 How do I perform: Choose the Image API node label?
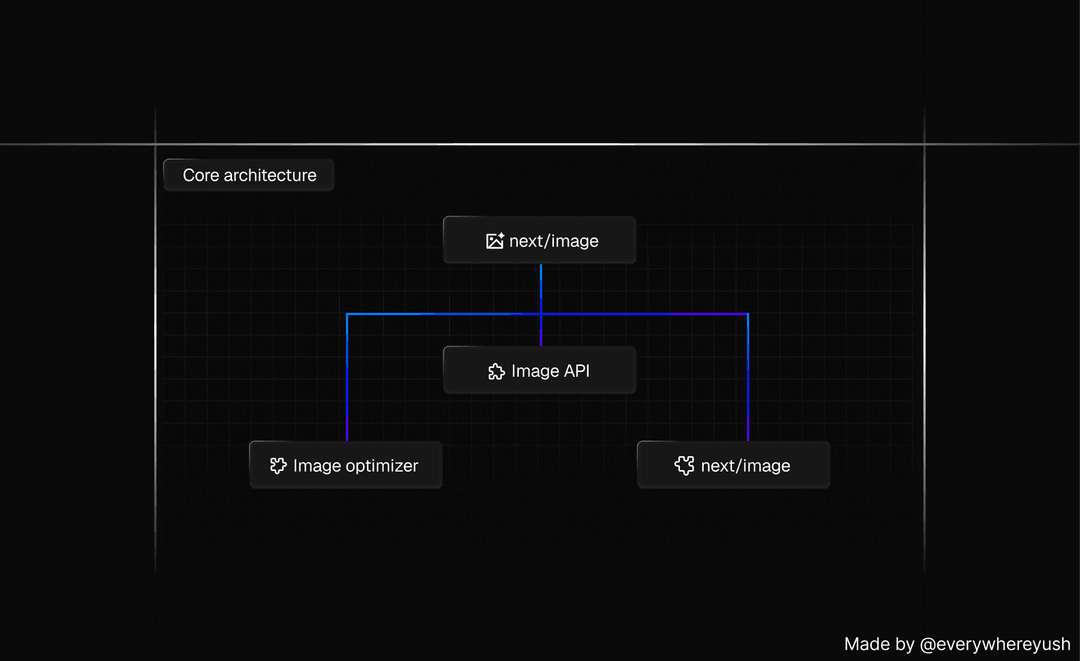tap(550, 371)
